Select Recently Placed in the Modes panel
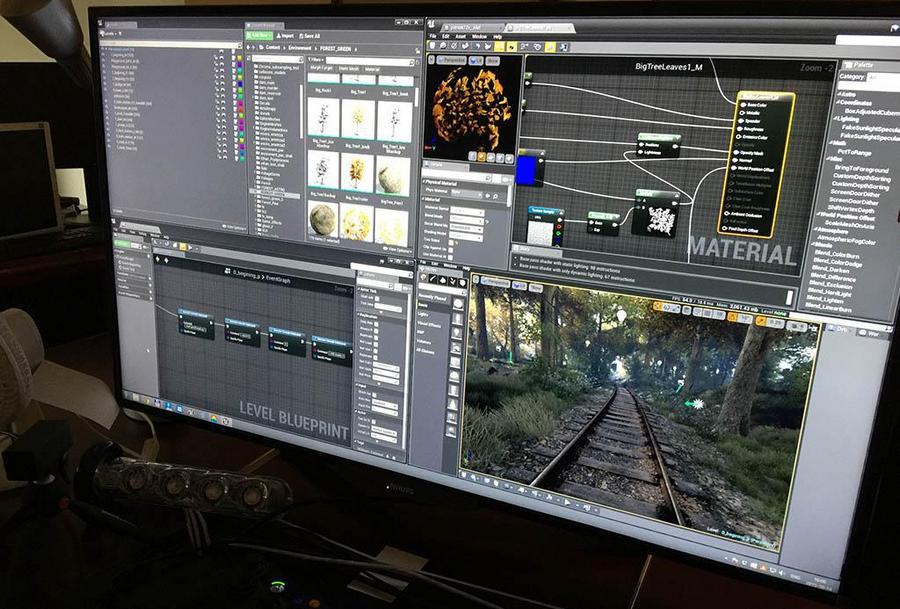The height and width of the screenshot is (609, 900). [432, 297]
